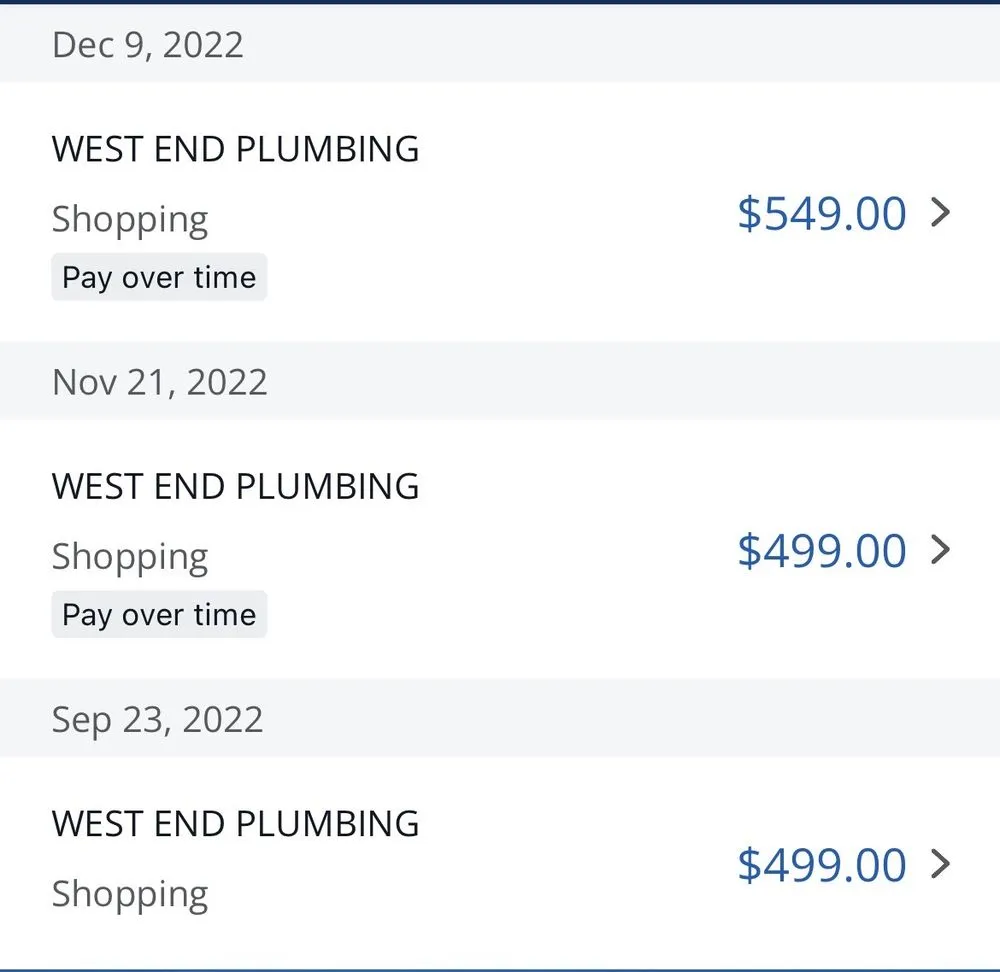Click the chevron icon on the bottom transaction
1000x972 pixels.
coord(941,865)
